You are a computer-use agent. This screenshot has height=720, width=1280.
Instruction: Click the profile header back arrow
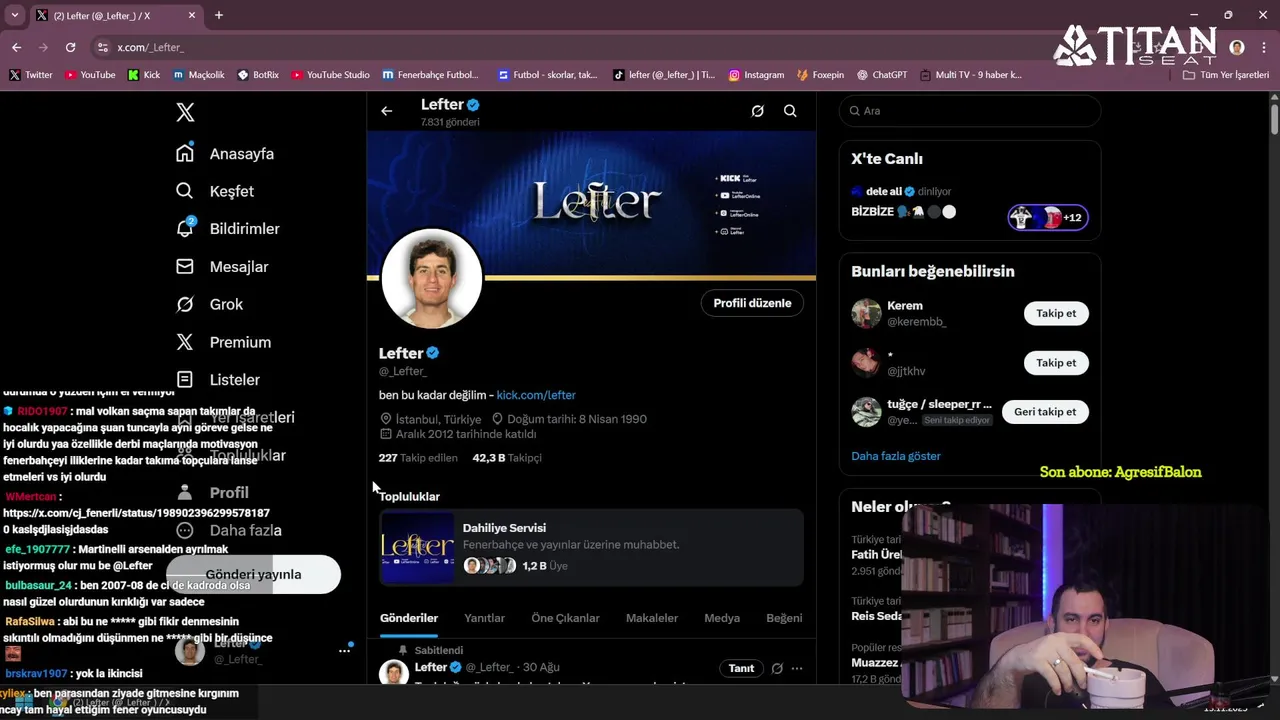[x=387, y=111]
